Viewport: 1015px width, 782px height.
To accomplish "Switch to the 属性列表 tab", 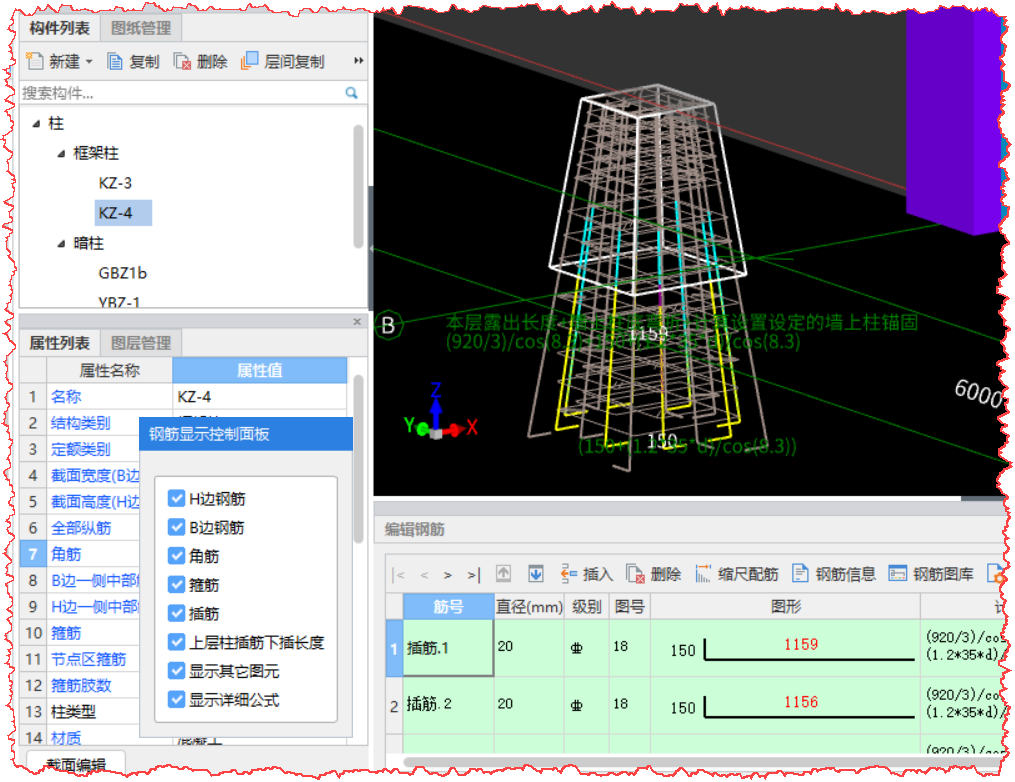I will pos(60,342).
